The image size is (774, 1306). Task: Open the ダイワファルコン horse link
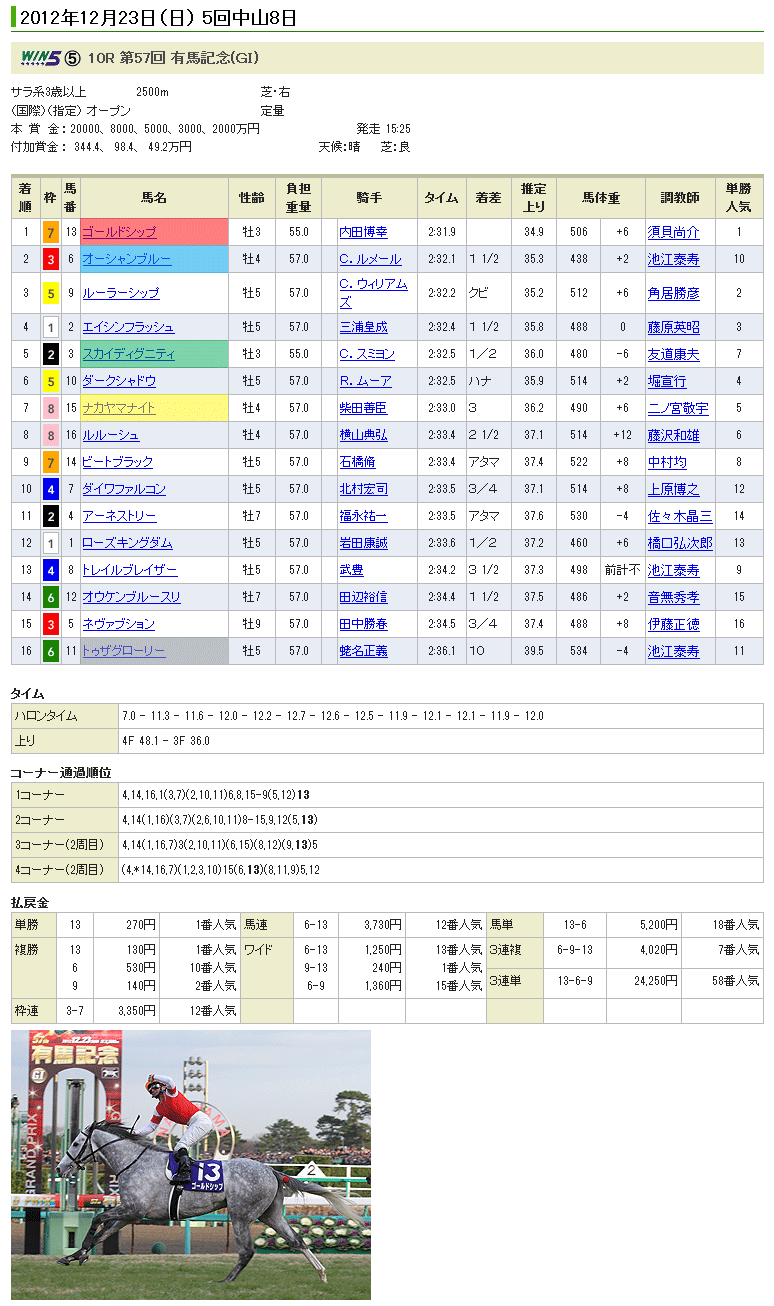[125, 489]
